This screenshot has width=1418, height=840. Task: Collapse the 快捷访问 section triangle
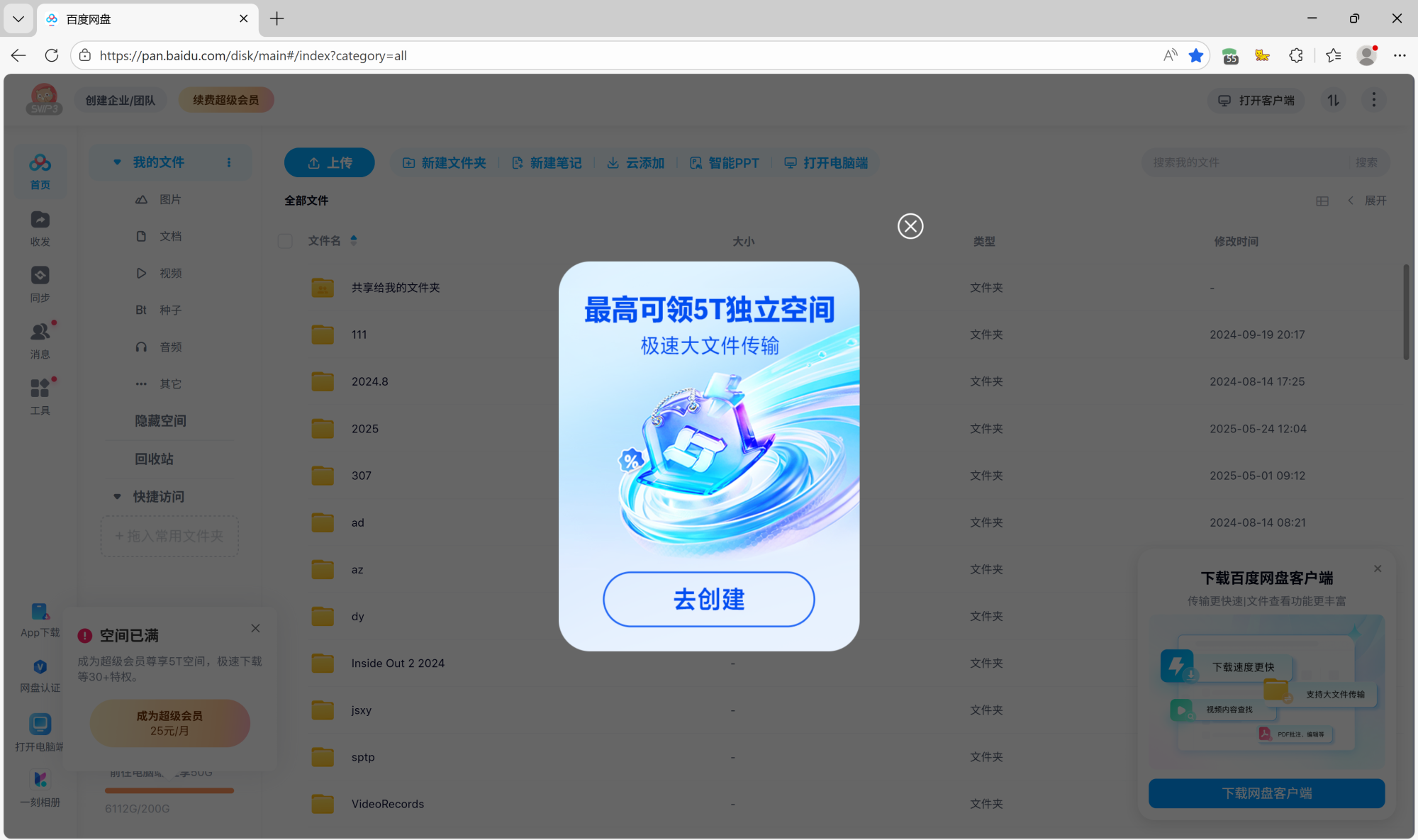117,496
